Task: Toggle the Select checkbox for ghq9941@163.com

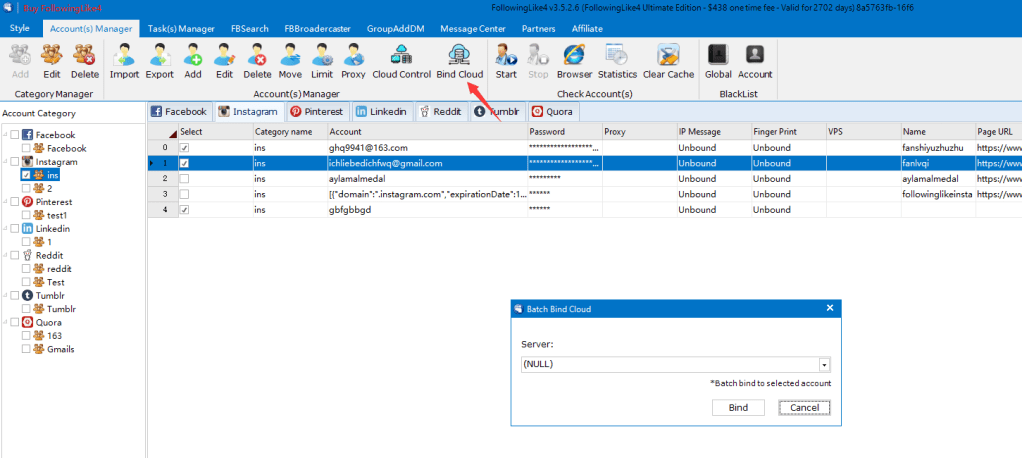Action: [x=184, y=147]
